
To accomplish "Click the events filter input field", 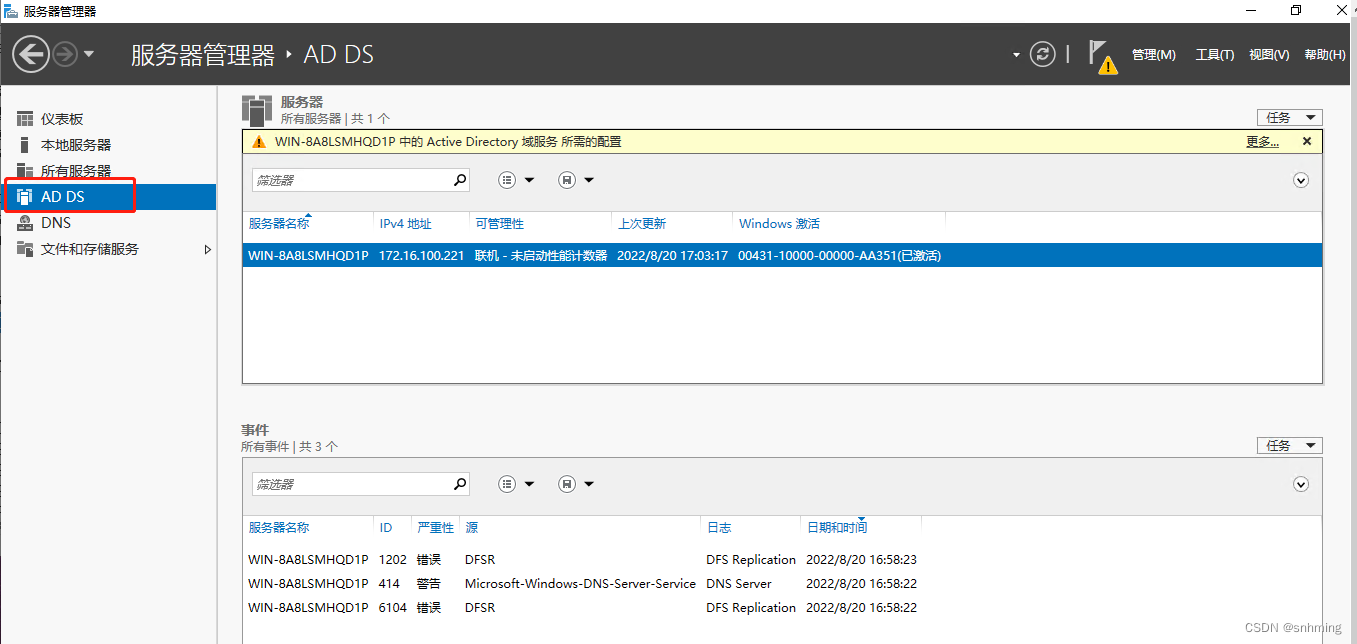I will (350, 484).
